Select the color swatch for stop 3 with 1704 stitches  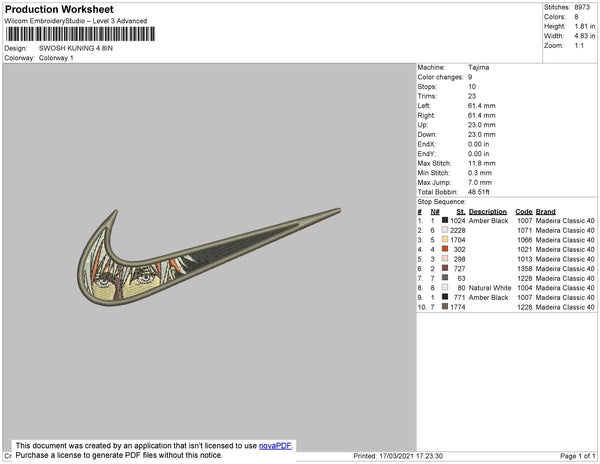pos(445,239)
